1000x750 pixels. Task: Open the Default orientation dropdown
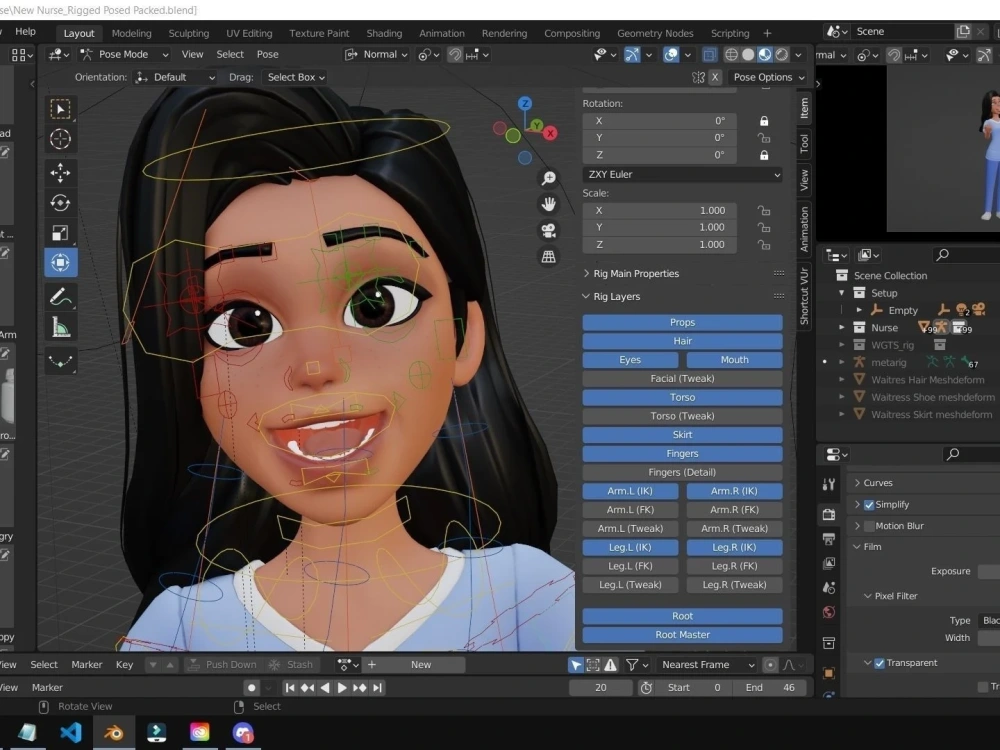coord(175,77)
